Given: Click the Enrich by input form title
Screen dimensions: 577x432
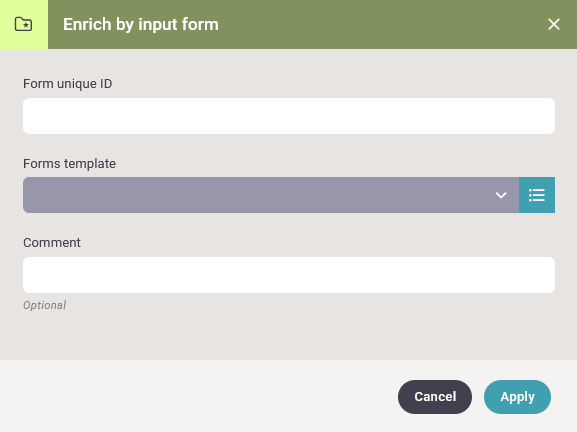Looking at the screenshot, I should (141, 24).
